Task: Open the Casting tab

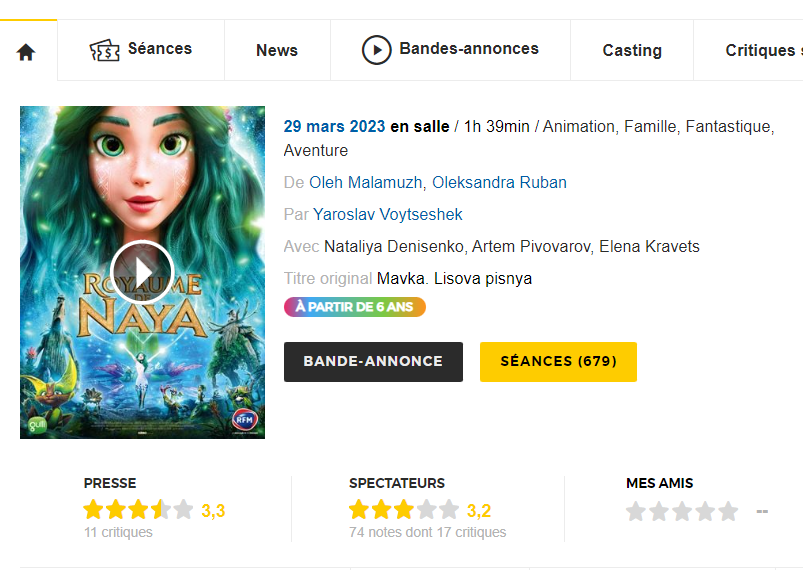Action: pyautogui.click(x=632, y=50)
